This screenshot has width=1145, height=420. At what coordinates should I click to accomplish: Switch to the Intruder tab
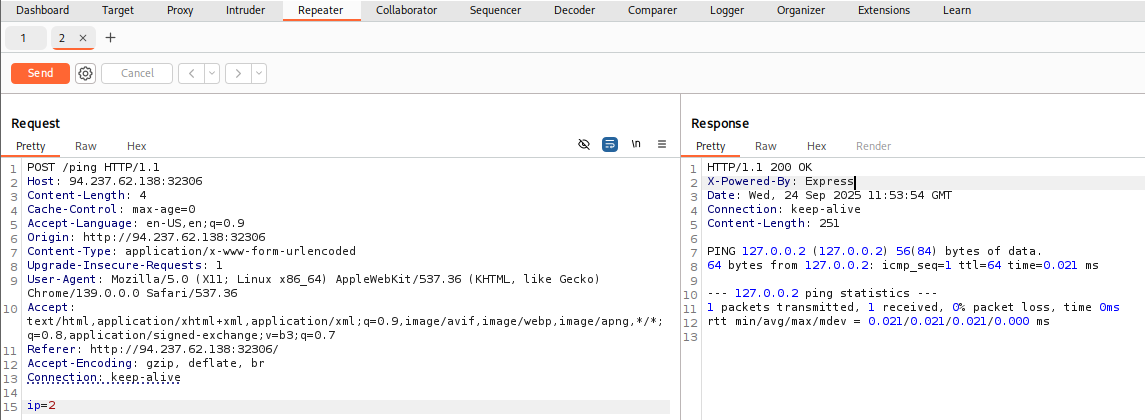[x=245, y=10]
